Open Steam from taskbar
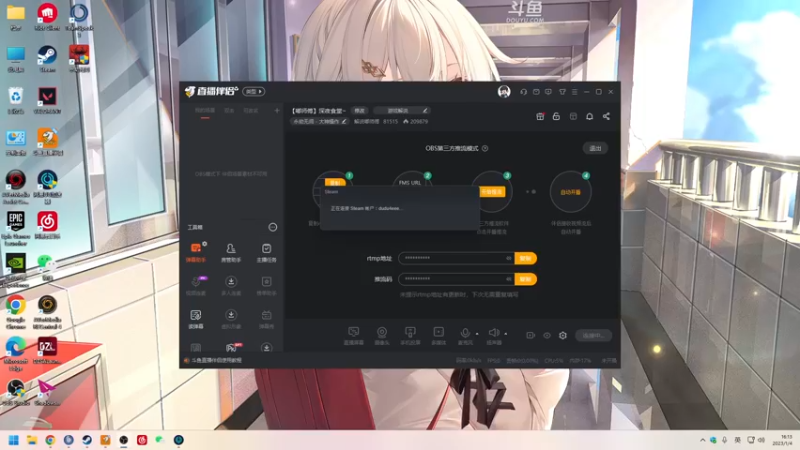Screen dimensions: 800x450 tap(87, 440)
